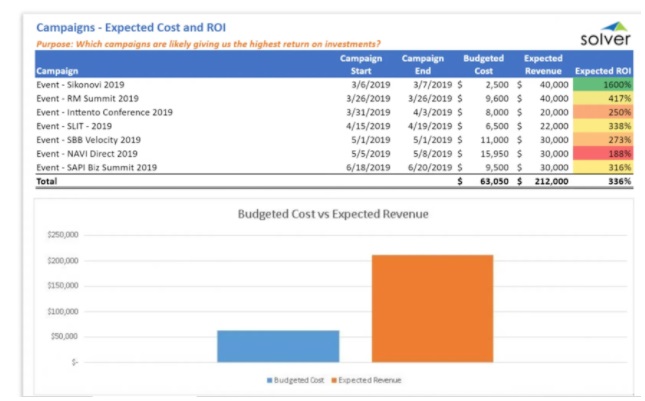Viewport: 645px width, 401px height.
Task: Click the 338% ROI cell
Action: (603, 126)
